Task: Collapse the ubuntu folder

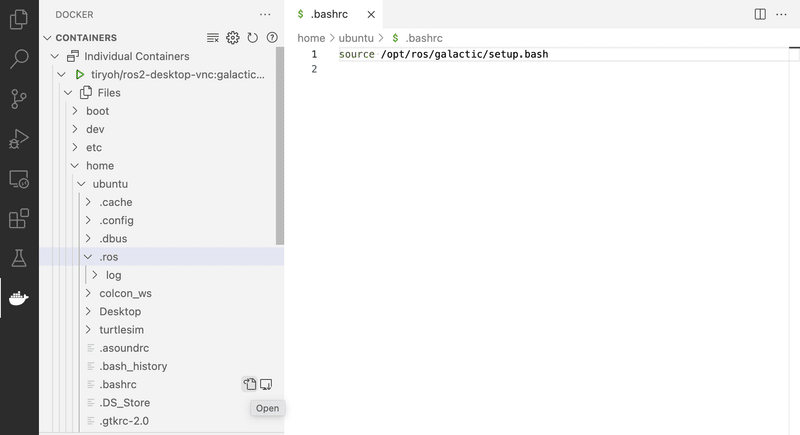Action: click(81, 184)
